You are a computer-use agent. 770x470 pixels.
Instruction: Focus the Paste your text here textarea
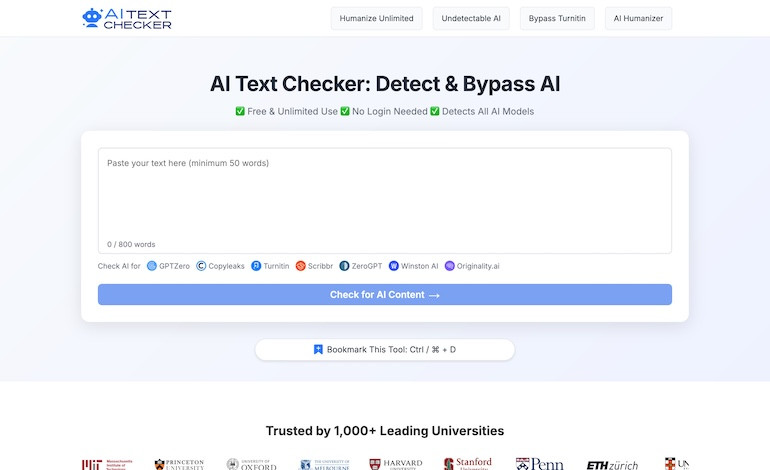(x=385, y=200)
